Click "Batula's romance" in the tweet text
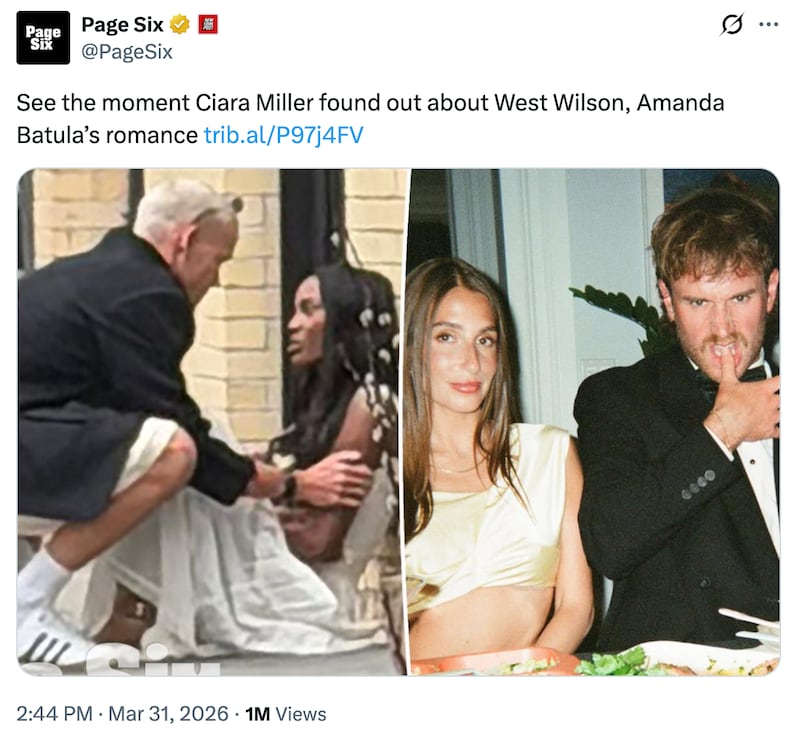The height and width of the screenshot is (737, 800). point(107,134)
